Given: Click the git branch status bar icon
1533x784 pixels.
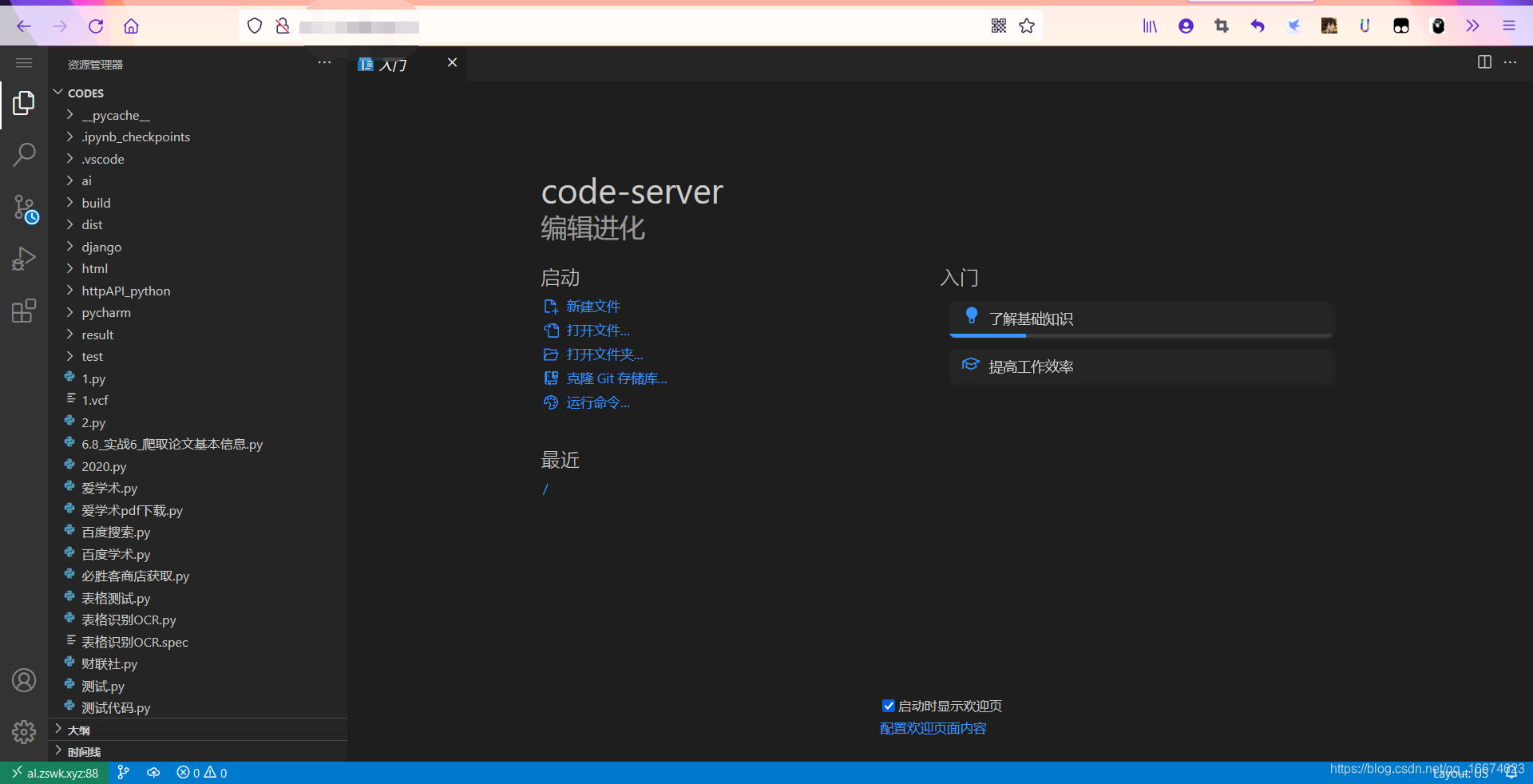Looking at the screenshot, I should [x=123, y=773].
